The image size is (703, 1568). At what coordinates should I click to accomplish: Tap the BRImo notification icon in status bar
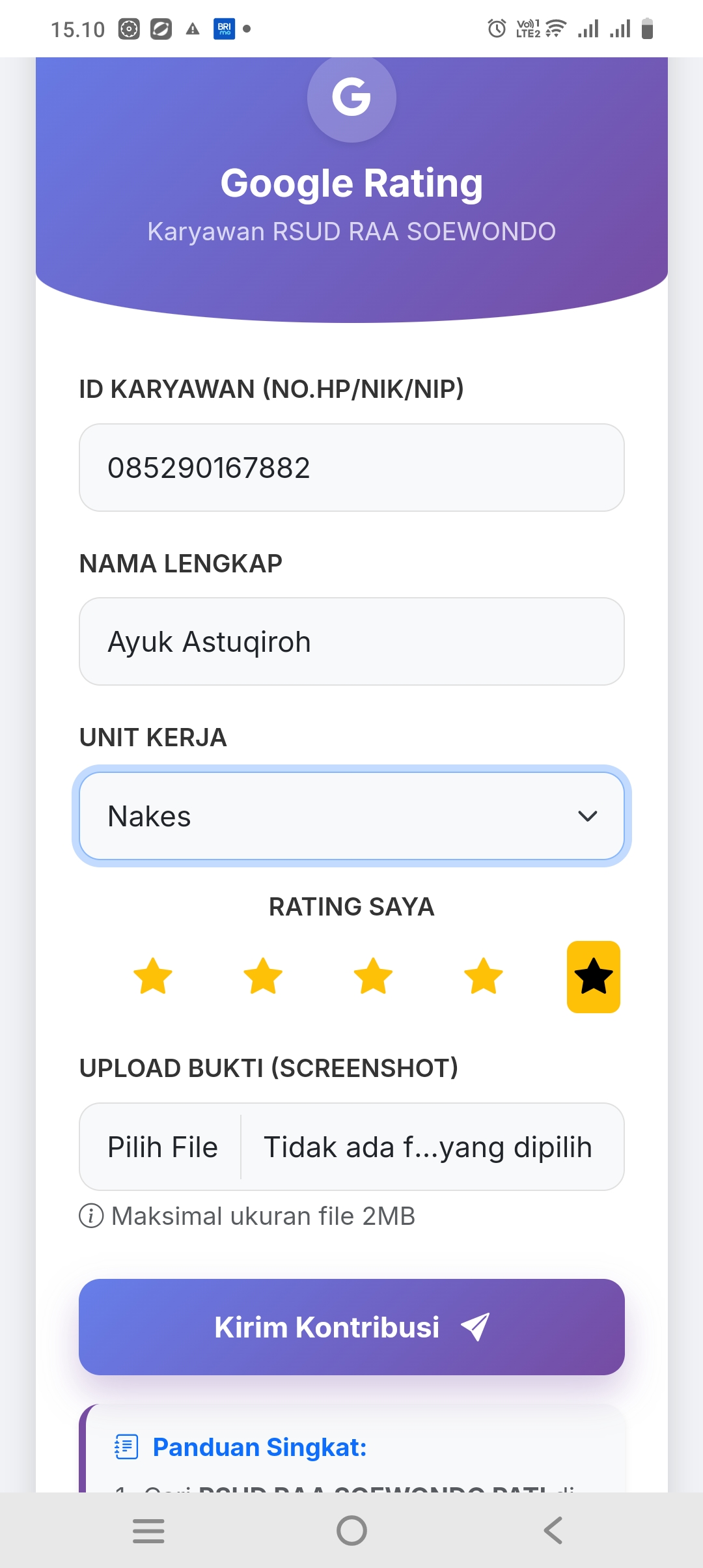(224, 29)
